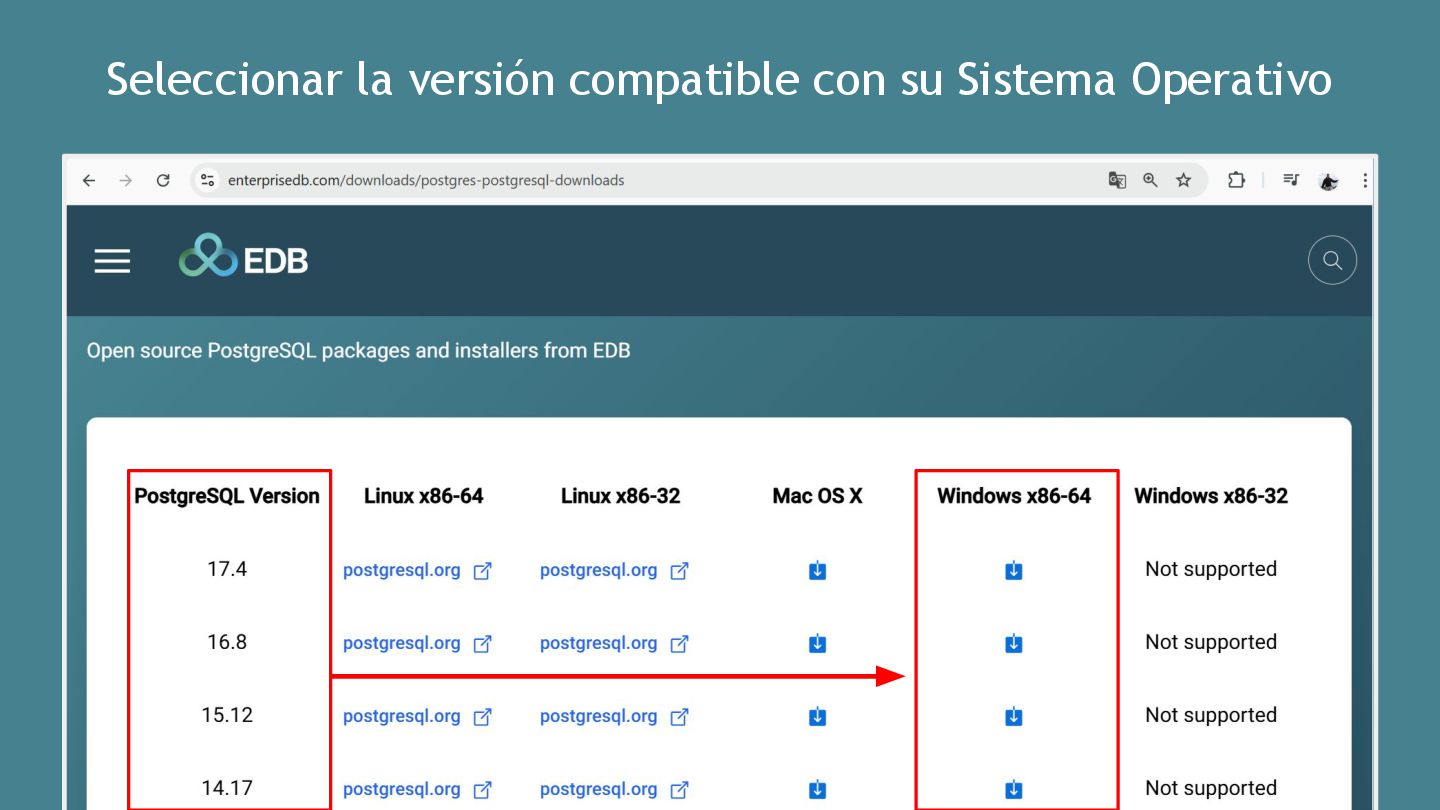Open postgresql.org link for 14.17 Linux x86-32
The image size is (1440, 810).
click(x=614, y=790)
